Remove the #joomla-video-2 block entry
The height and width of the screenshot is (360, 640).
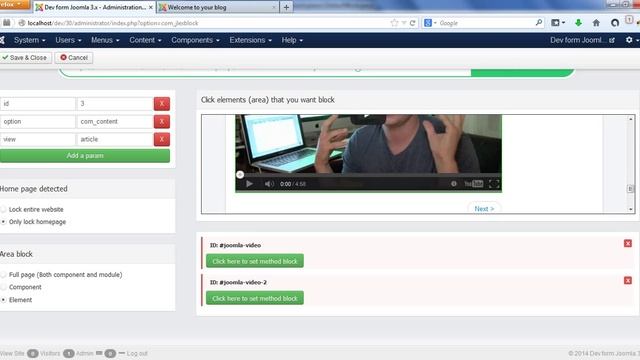[628, 280]
